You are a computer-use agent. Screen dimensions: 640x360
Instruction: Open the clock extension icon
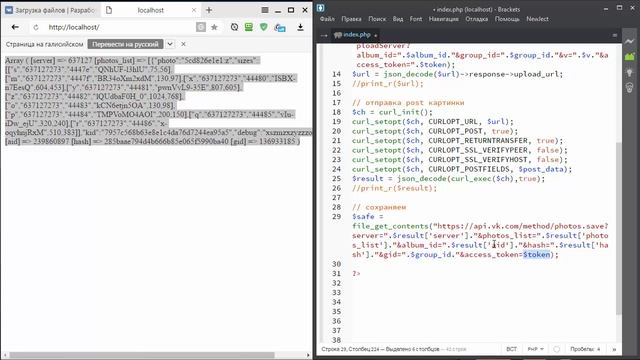[x=234, y=27]
